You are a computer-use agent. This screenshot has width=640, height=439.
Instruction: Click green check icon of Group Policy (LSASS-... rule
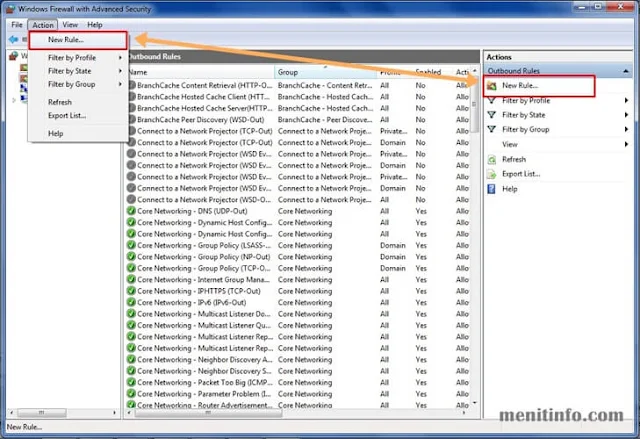[131, 245]
